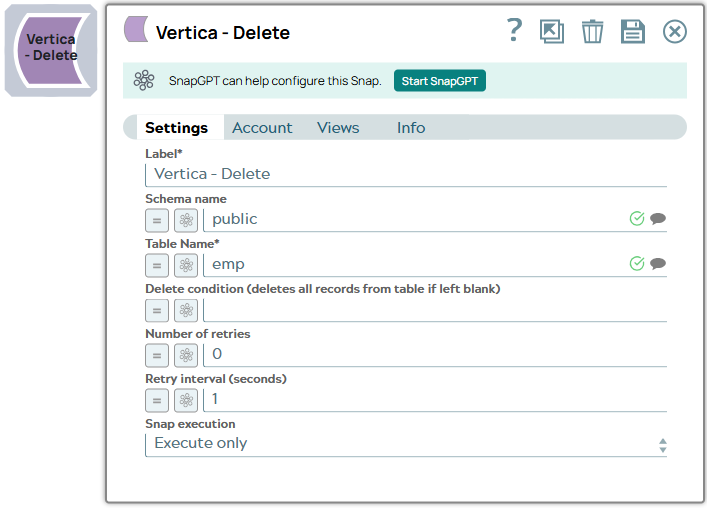The image size is (707, 508).
Task: Open the Account tab
Action: click(262, 128)
